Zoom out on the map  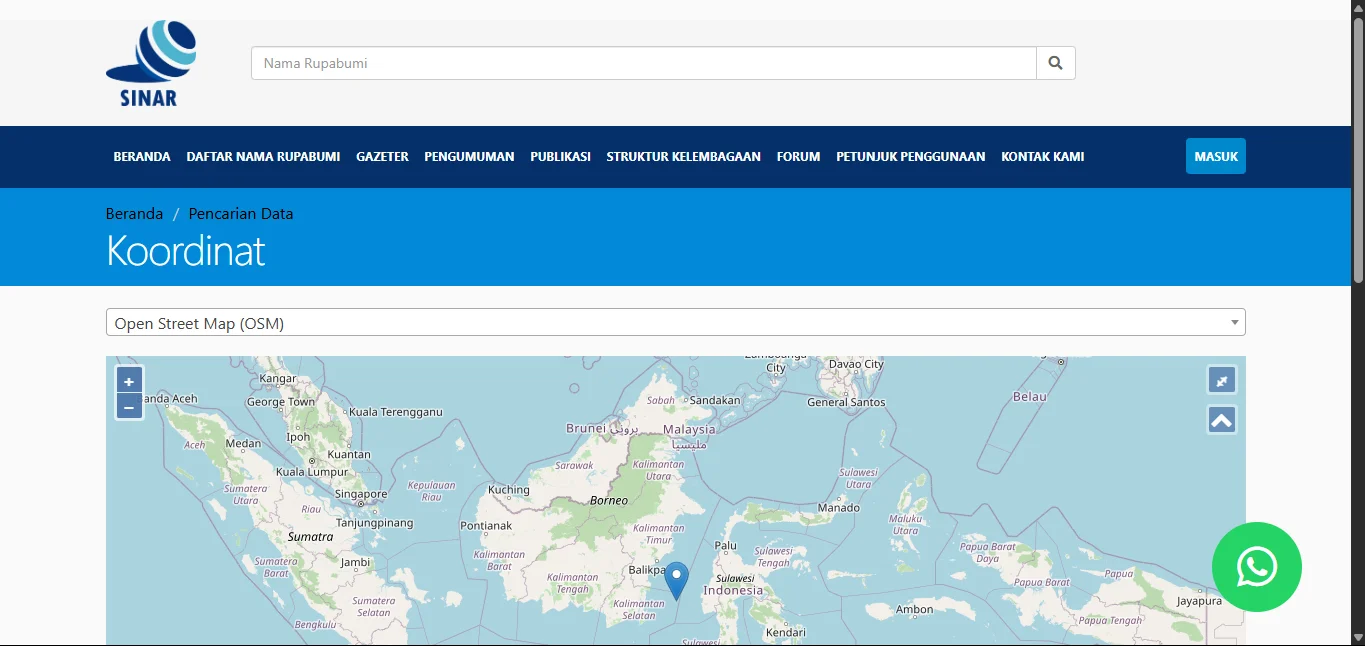128,406
